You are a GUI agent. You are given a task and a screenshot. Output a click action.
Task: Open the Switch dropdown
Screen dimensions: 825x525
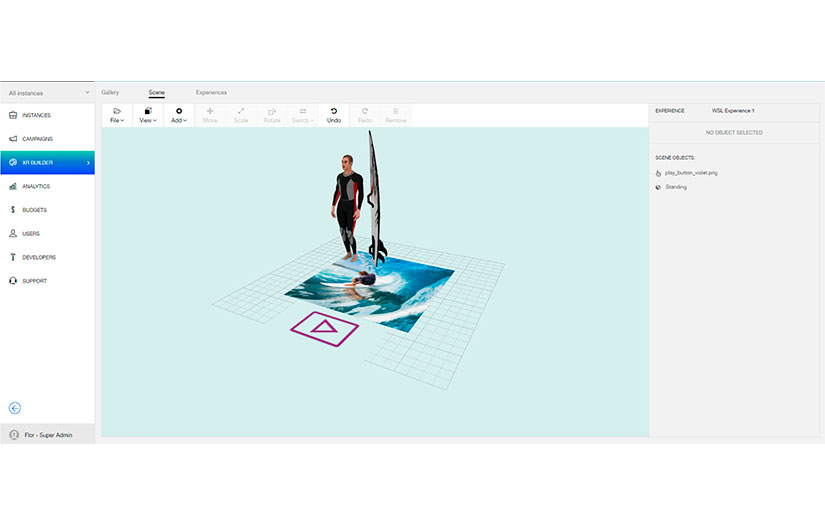[303, 115]
